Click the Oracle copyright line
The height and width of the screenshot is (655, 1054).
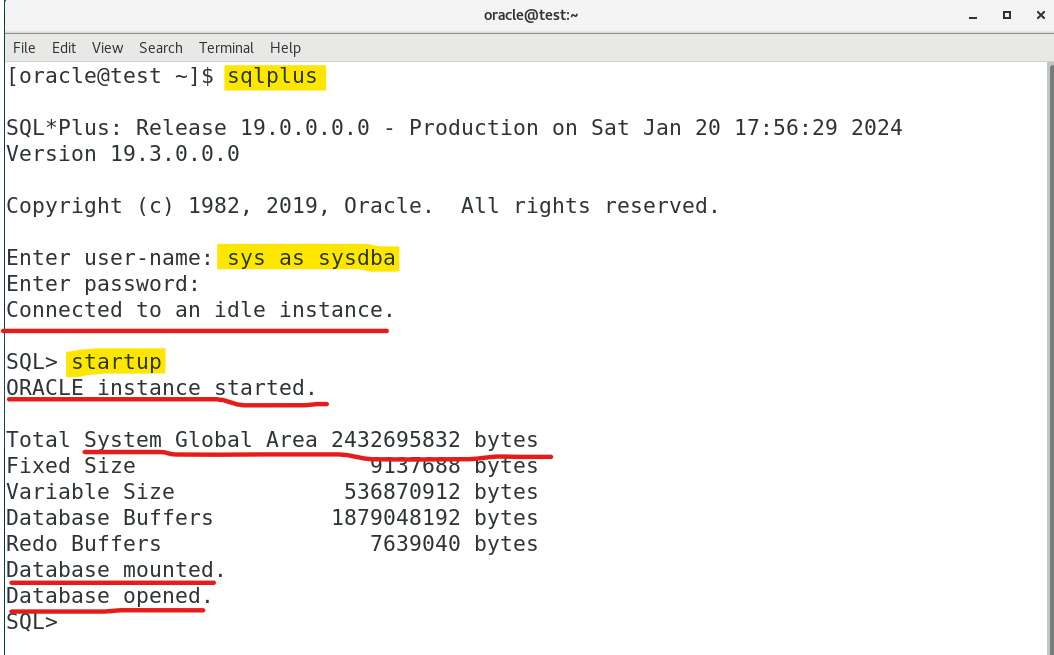363,206
